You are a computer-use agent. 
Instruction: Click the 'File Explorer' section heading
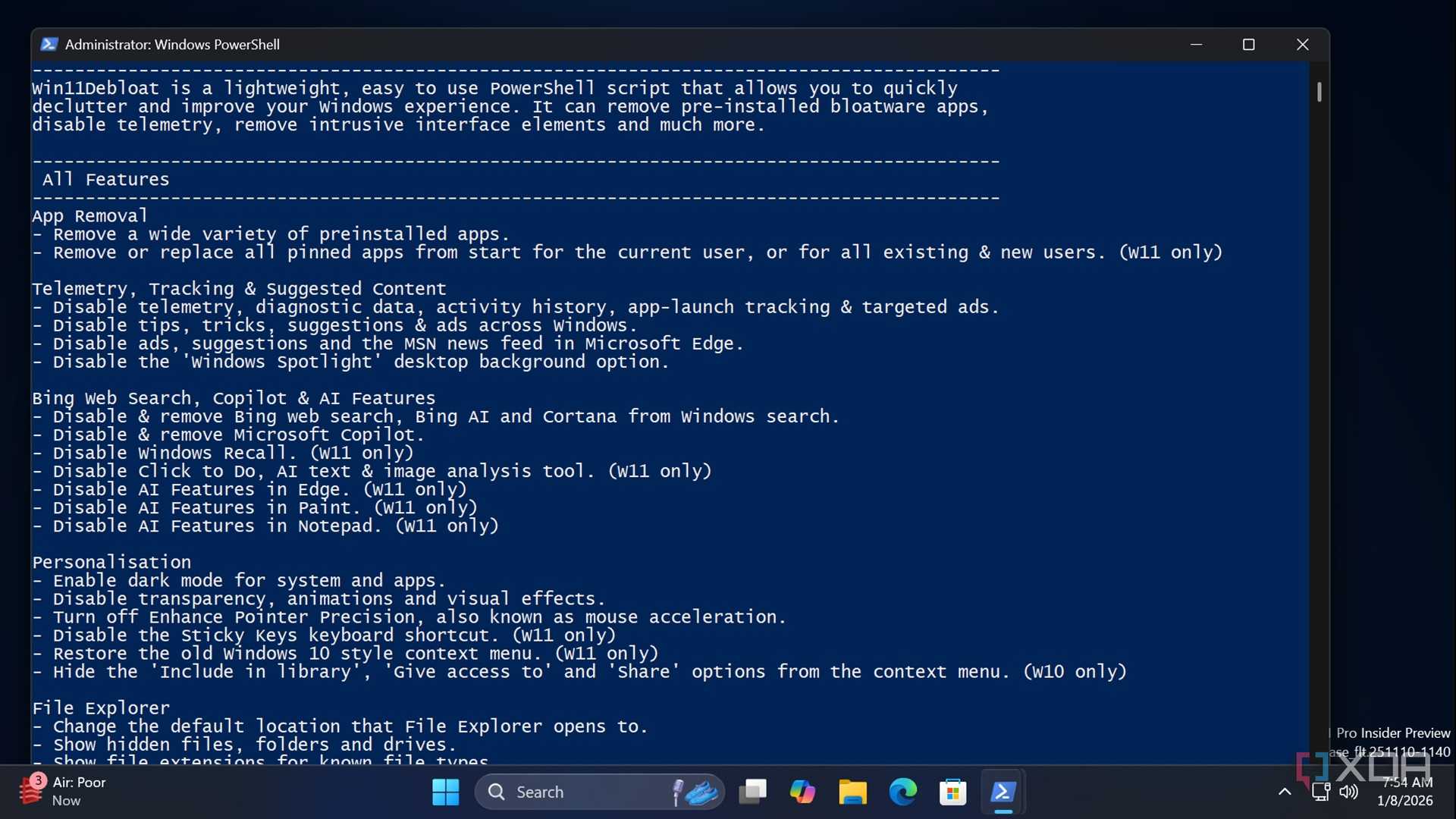101,708
